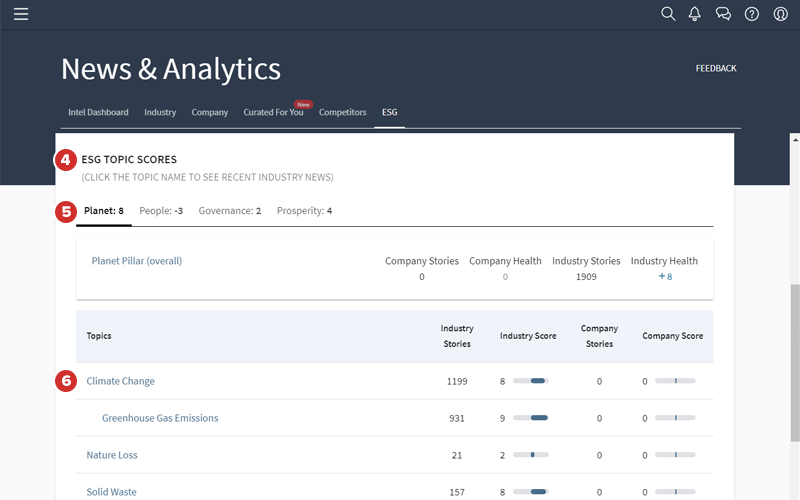
Task: Select the Company tab
Action: pyautogui.click(x=210, y=113)
